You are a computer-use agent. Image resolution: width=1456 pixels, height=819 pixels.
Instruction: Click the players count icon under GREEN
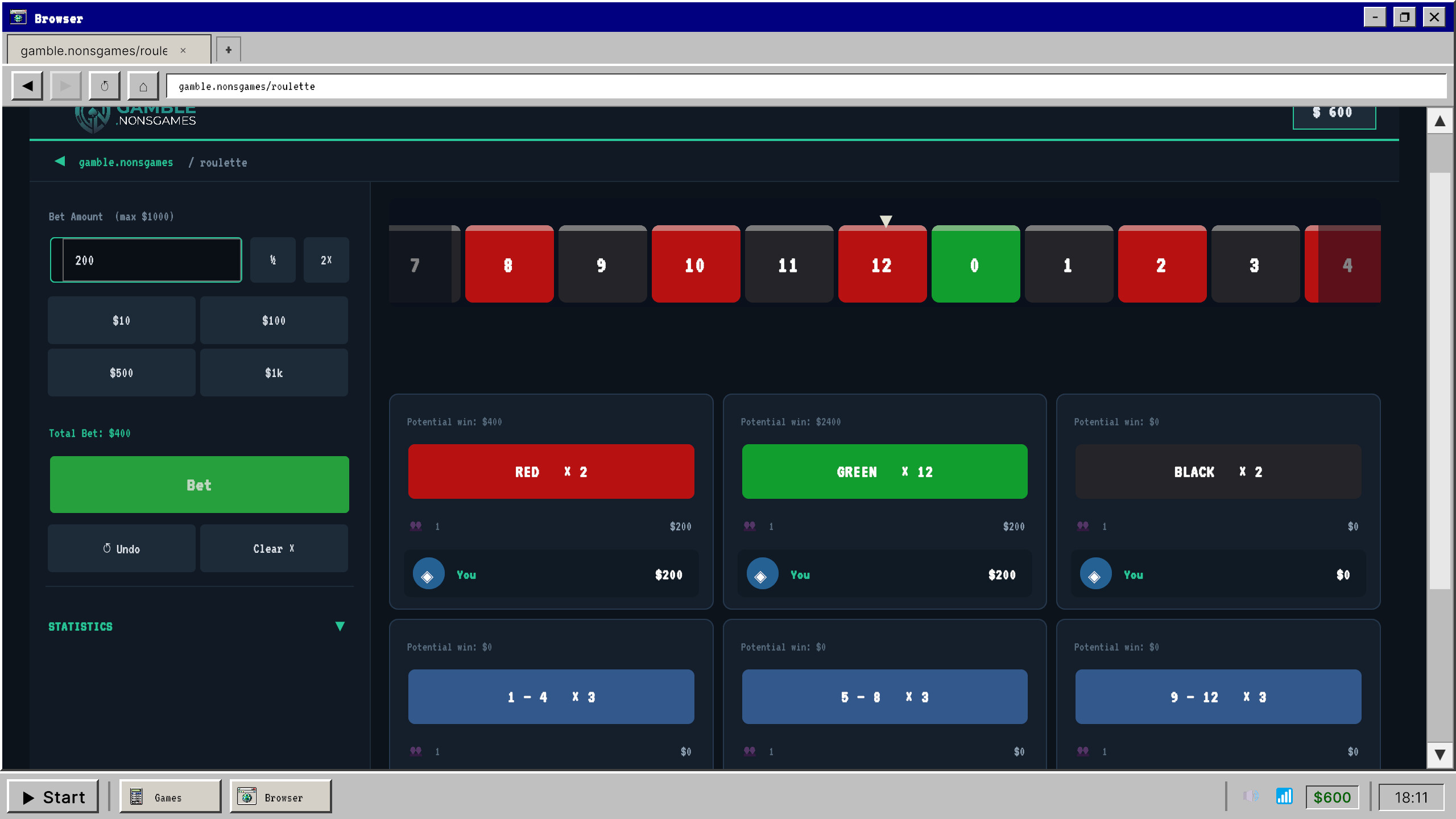tap(750, 526)
